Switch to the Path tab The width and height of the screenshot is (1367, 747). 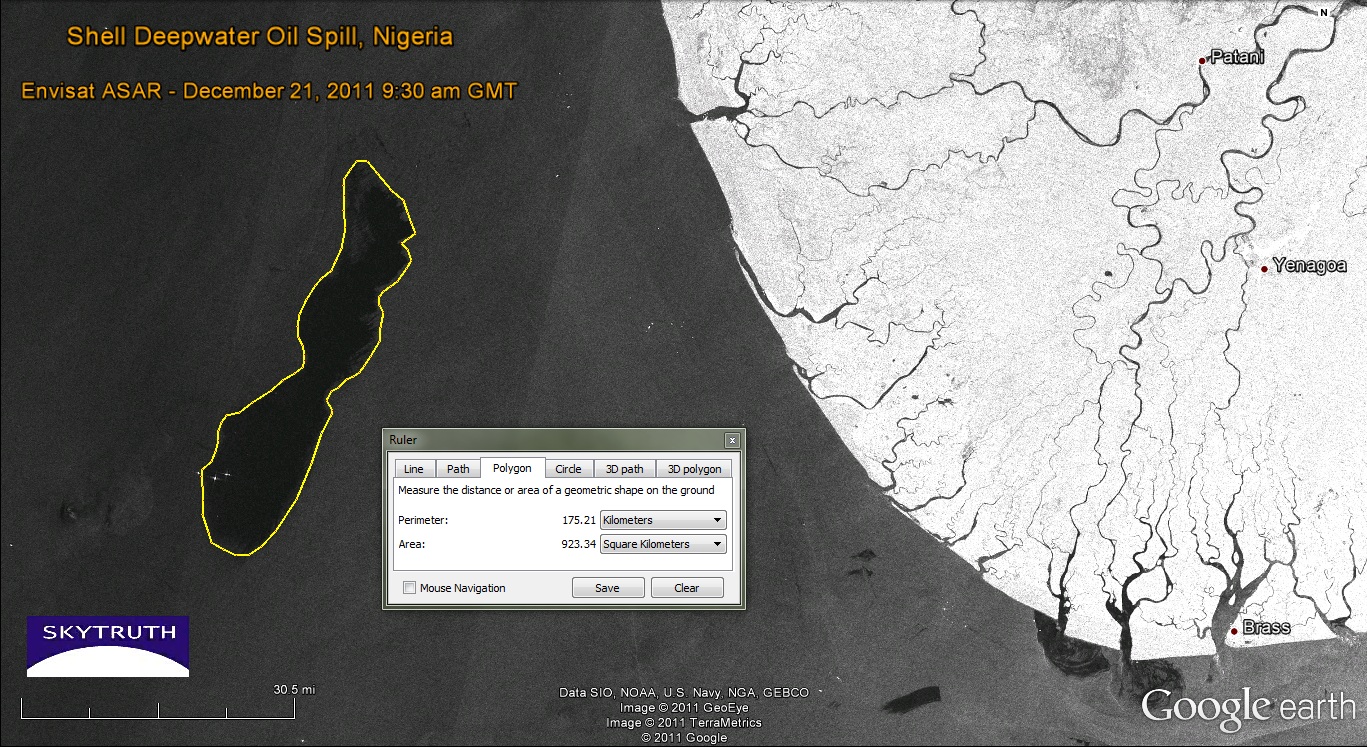458,469
